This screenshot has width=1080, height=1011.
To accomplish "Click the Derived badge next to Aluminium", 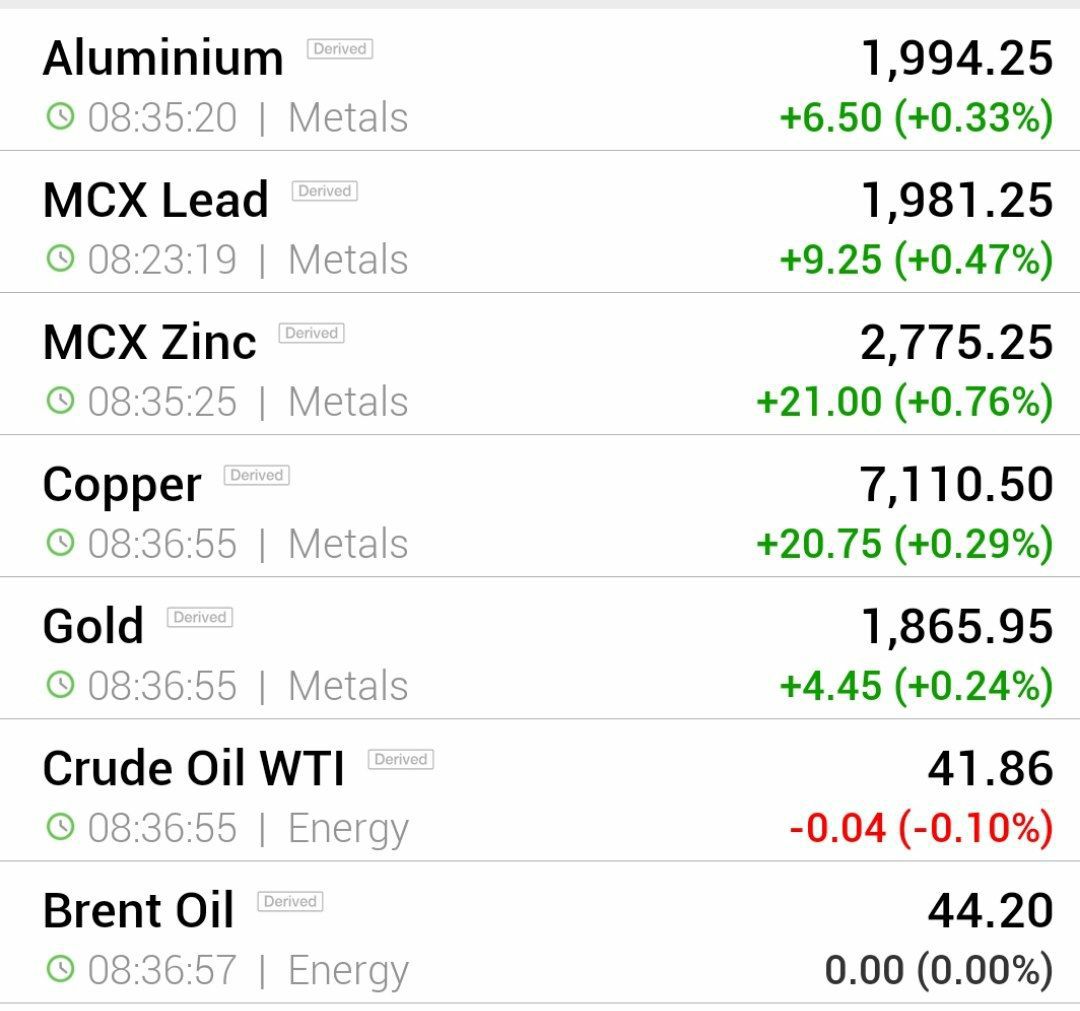I will click(x=340, y=49).
